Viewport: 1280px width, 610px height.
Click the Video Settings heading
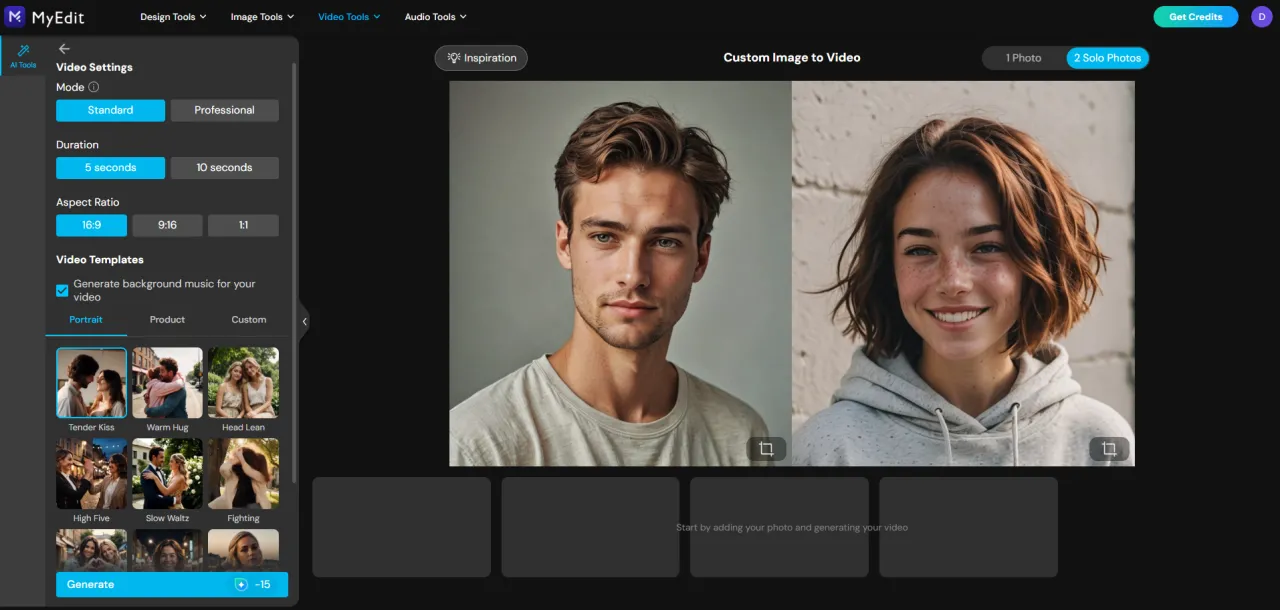(x=94, y=67)
